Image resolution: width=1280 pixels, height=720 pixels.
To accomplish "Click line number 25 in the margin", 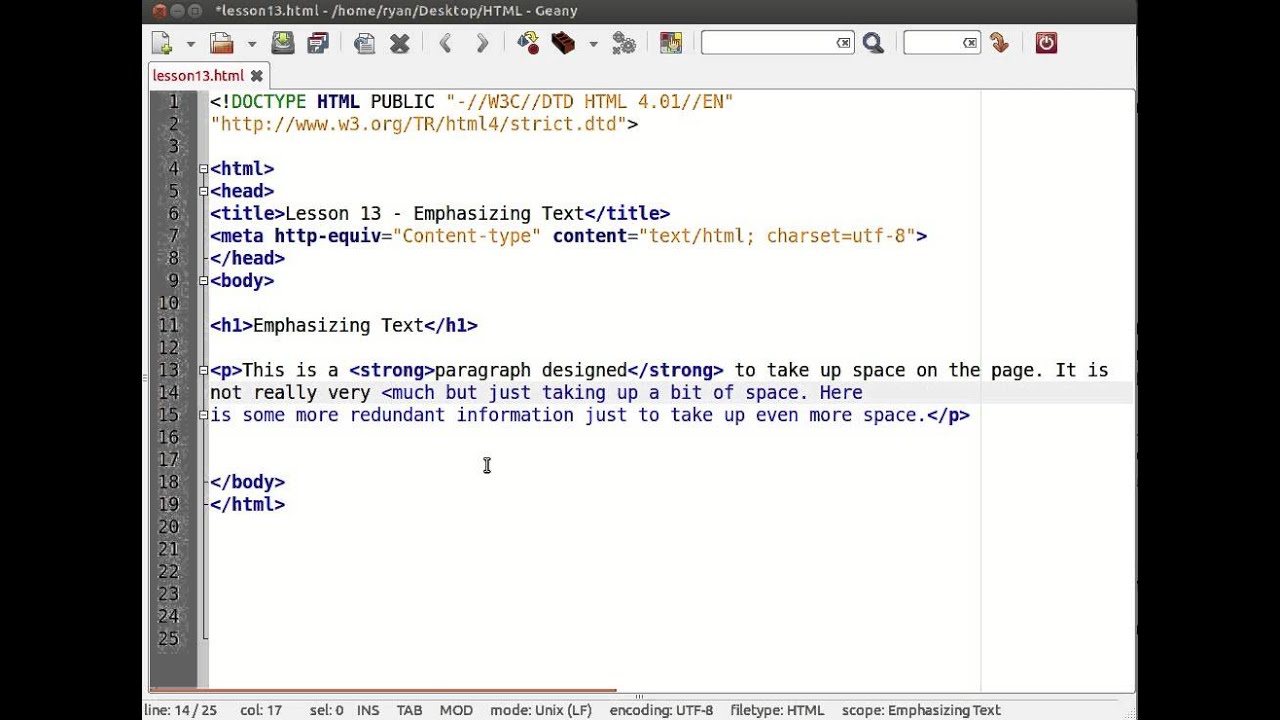I will [x=168, y=638].
